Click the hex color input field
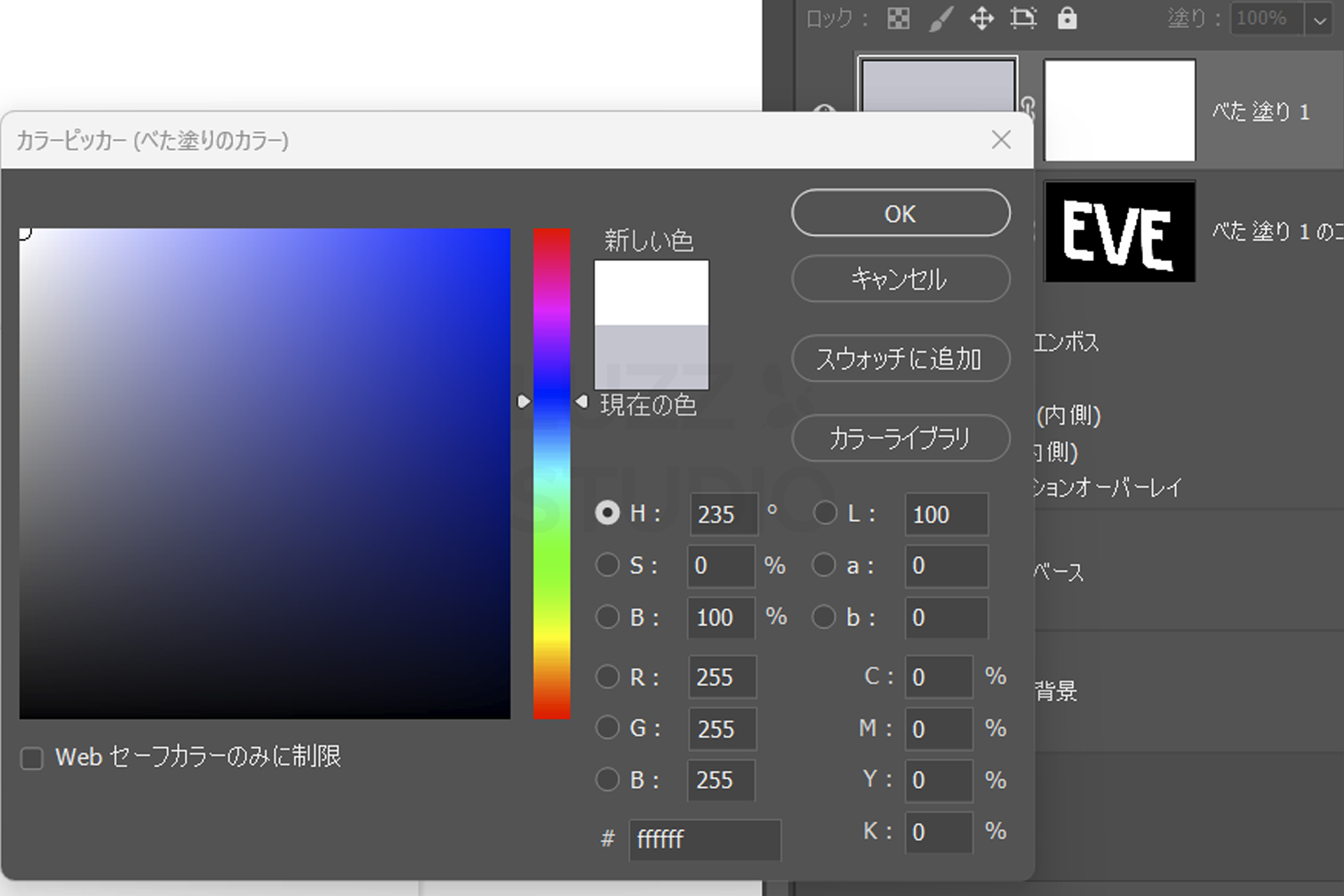Viewport: 1344px width, 896px height. tap(704, 839)
